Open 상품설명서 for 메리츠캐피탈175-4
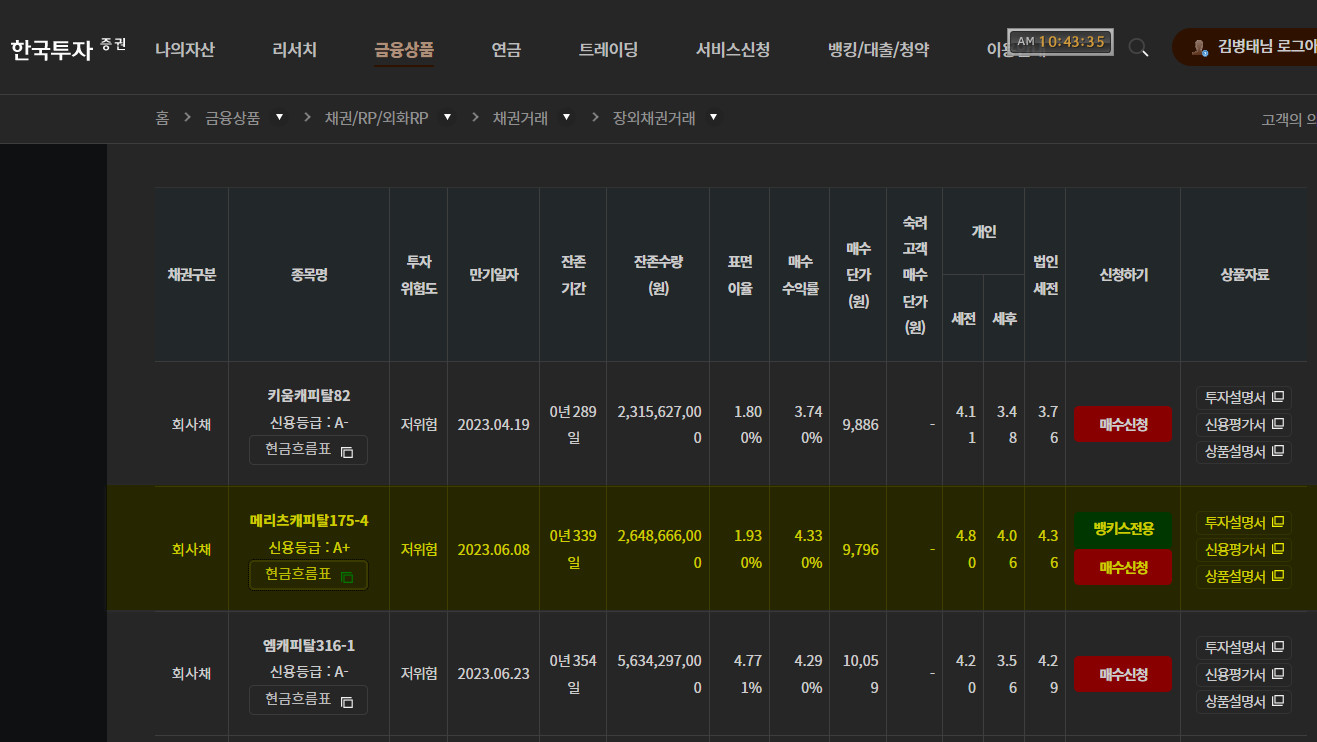1317x742 pixels. (1244, 576)
